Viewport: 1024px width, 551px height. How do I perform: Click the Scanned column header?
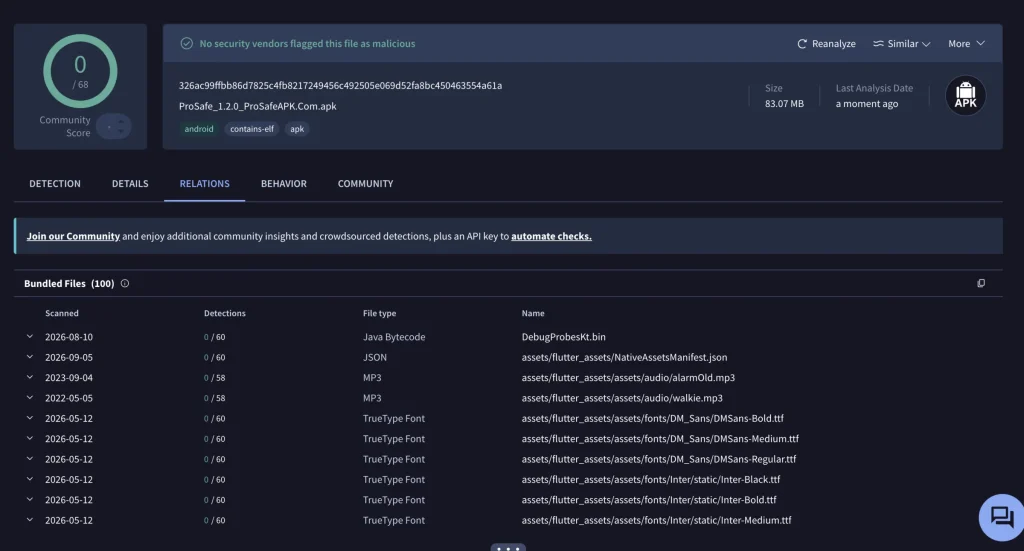pos(61,313)
